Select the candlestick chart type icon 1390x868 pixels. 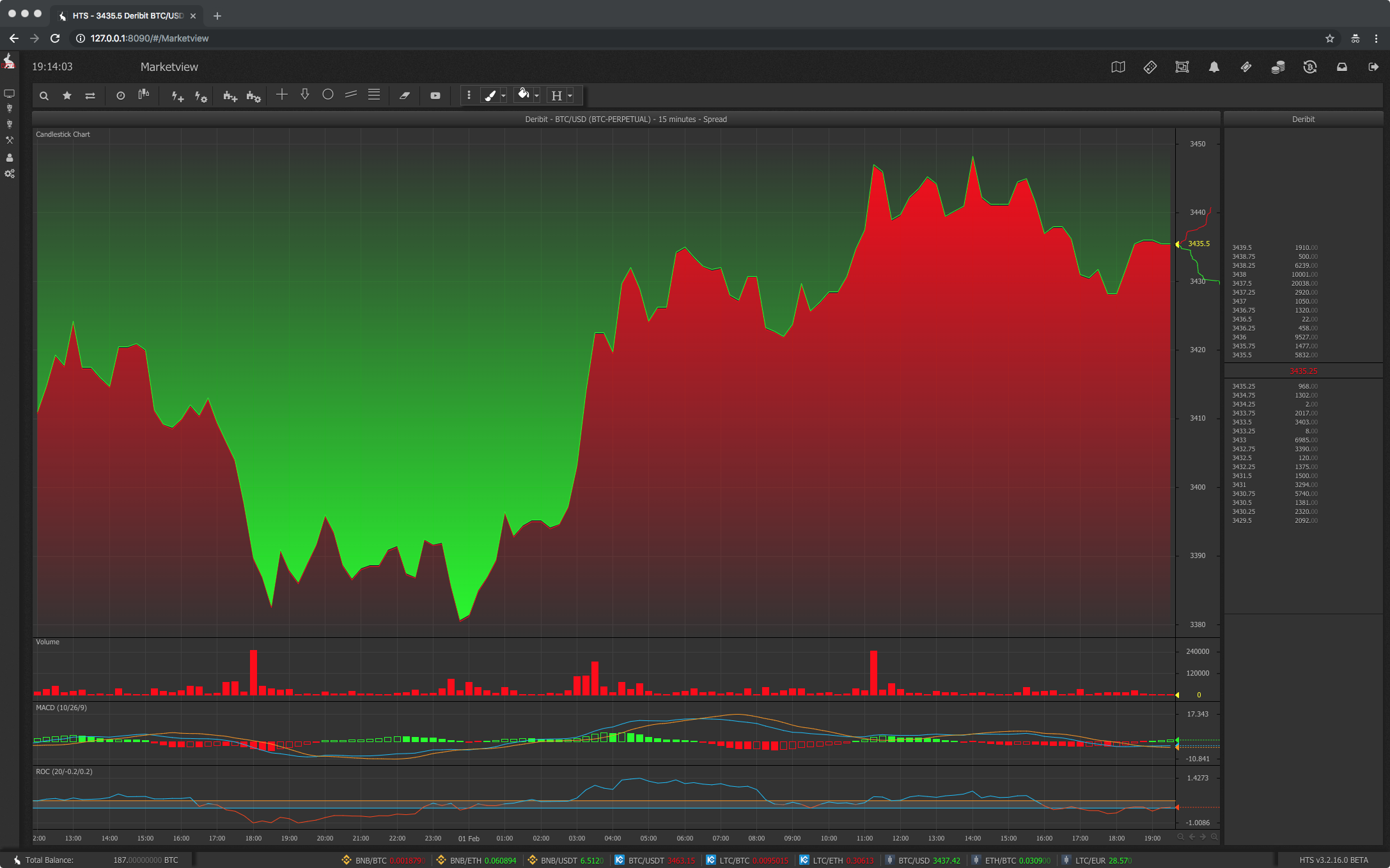pyautogui.click(x=144, y=95)
